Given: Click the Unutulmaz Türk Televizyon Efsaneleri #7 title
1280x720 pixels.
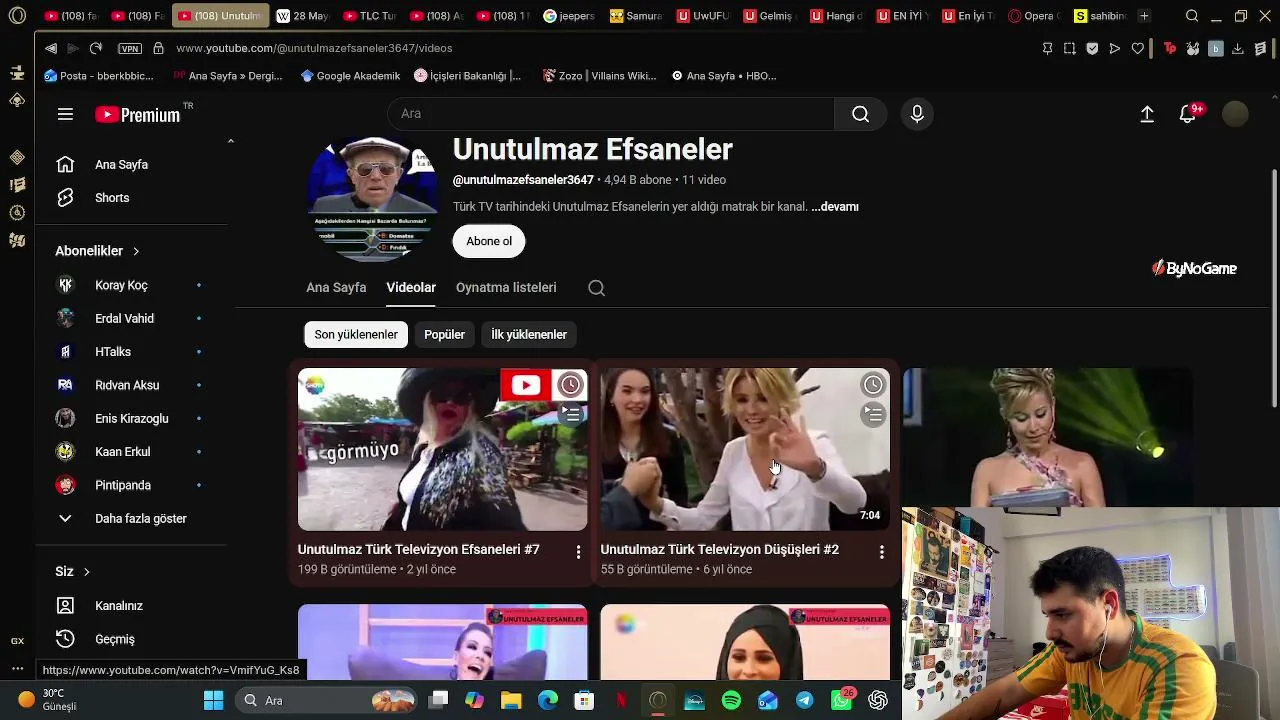Looking at the screenshot, I should point(418,550).
